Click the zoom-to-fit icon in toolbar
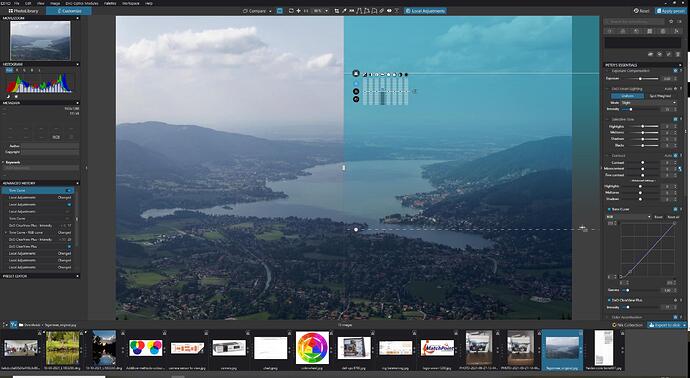690x378 pixels. coord(291,11)
